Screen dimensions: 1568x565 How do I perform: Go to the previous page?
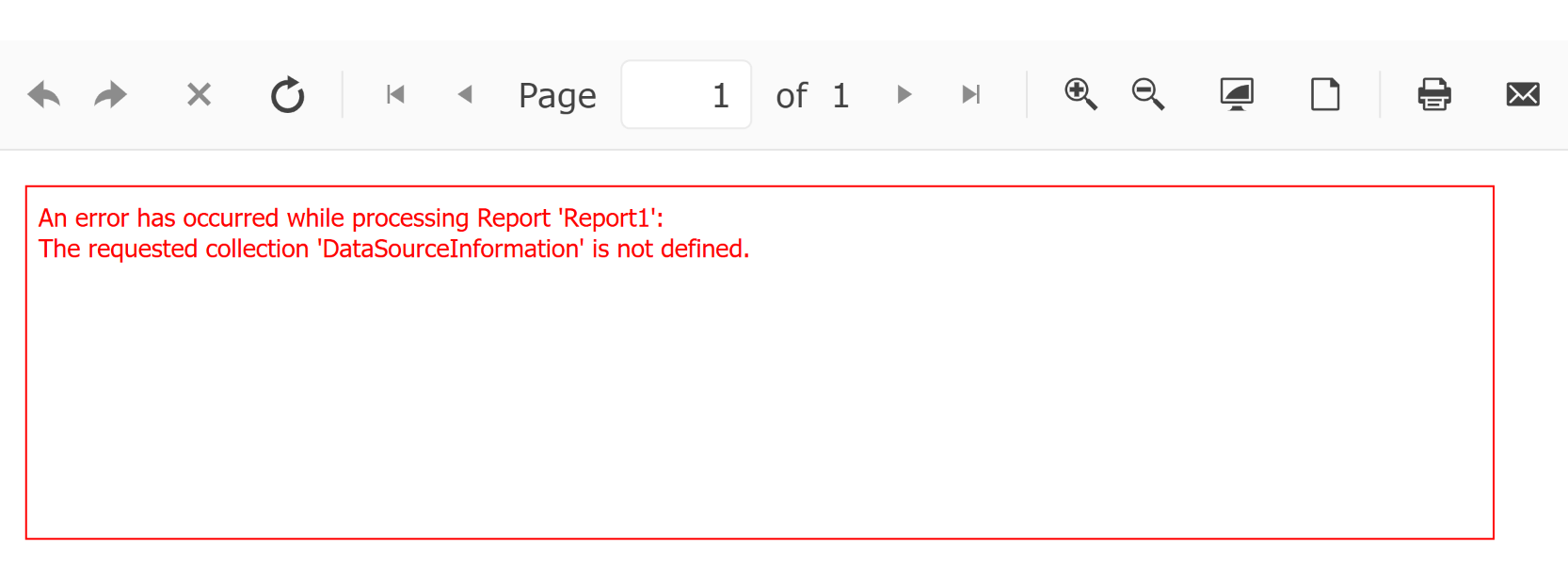point(465,94)
